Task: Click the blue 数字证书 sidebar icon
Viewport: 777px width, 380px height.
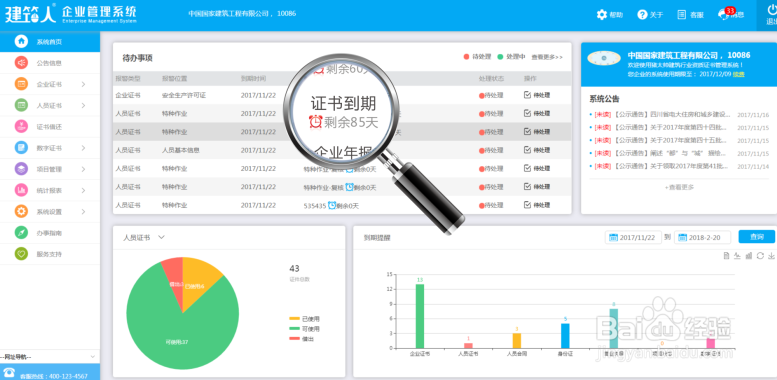Action: point(21,148)
